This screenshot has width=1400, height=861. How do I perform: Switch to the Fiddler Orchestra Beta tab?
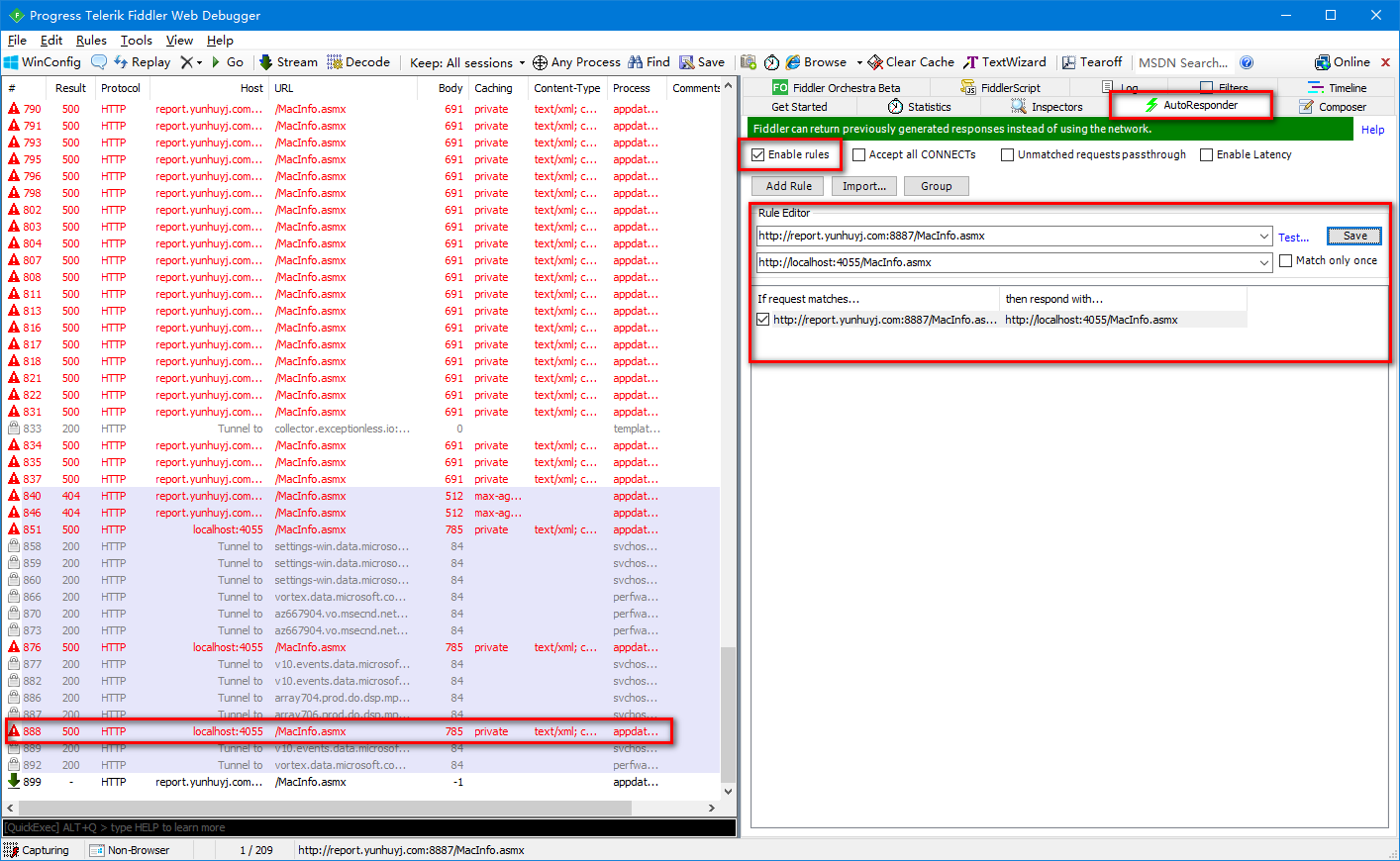click(x=837, y=87)
